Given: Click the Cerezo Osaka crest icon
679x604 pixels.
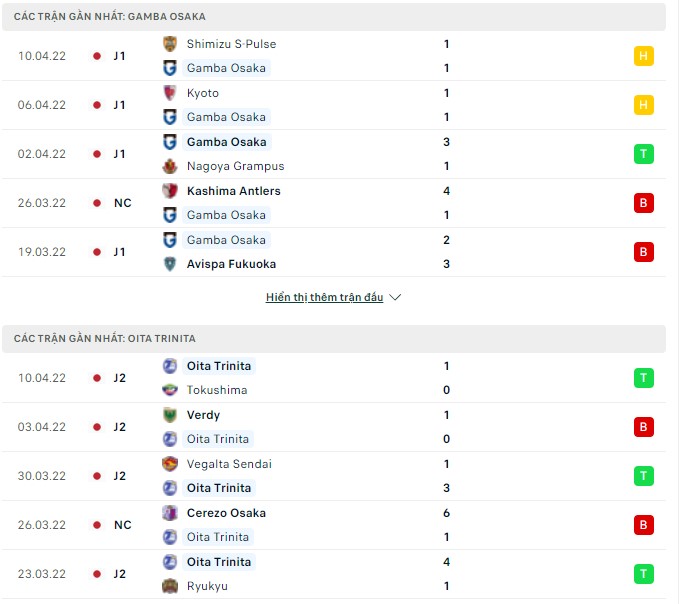Looking at the screenshot, I should pos(169,513).
